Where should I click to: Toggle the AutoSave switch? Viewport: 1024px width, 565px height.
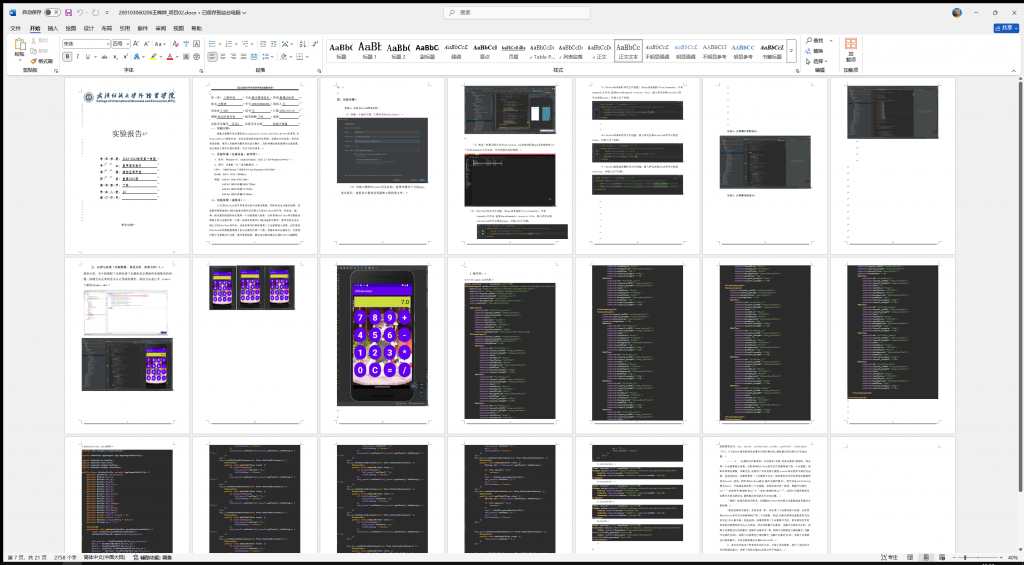[50, 13]
